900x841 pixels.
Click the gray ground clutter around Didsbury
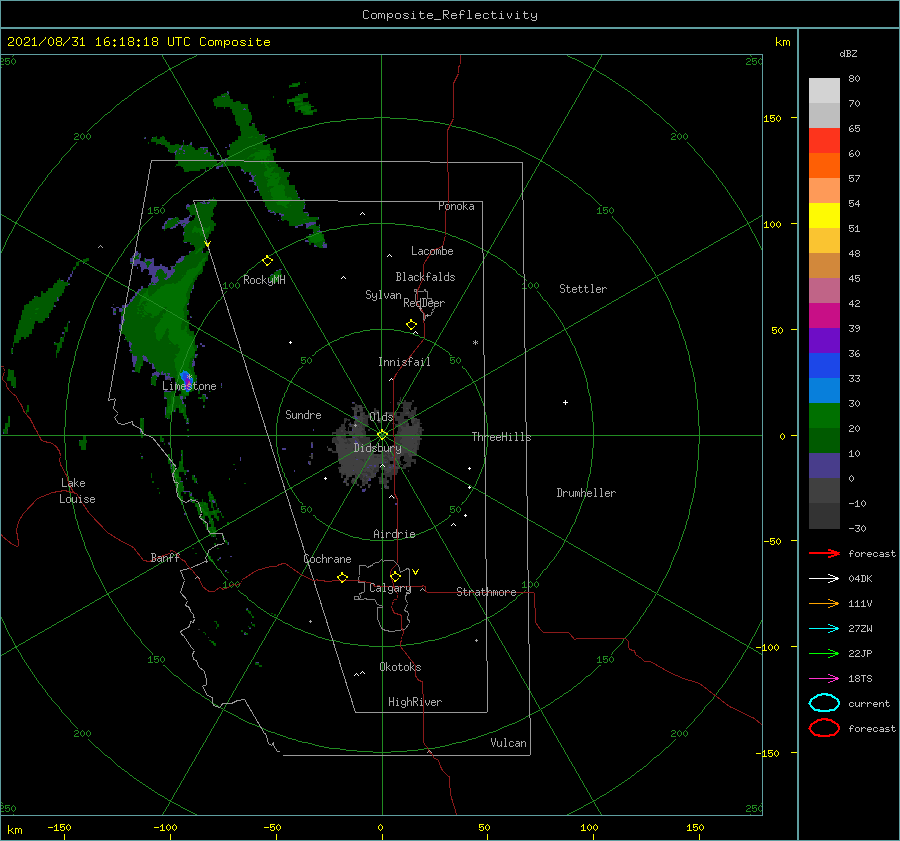(x=378, y=445)
